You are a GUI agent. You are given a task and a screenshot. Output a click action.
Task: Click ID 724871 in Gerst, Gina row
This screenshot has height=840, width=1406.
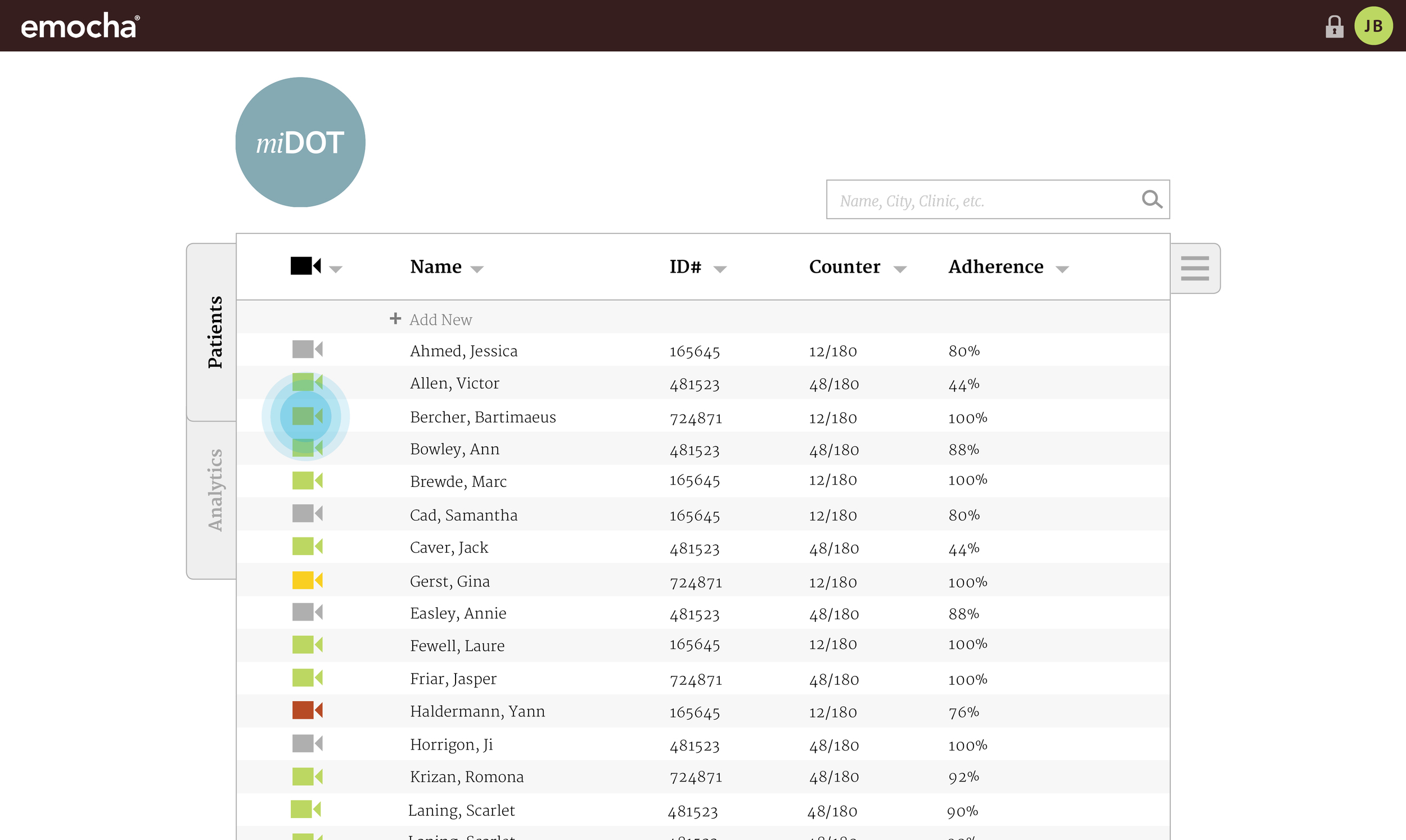coord(696,582)
